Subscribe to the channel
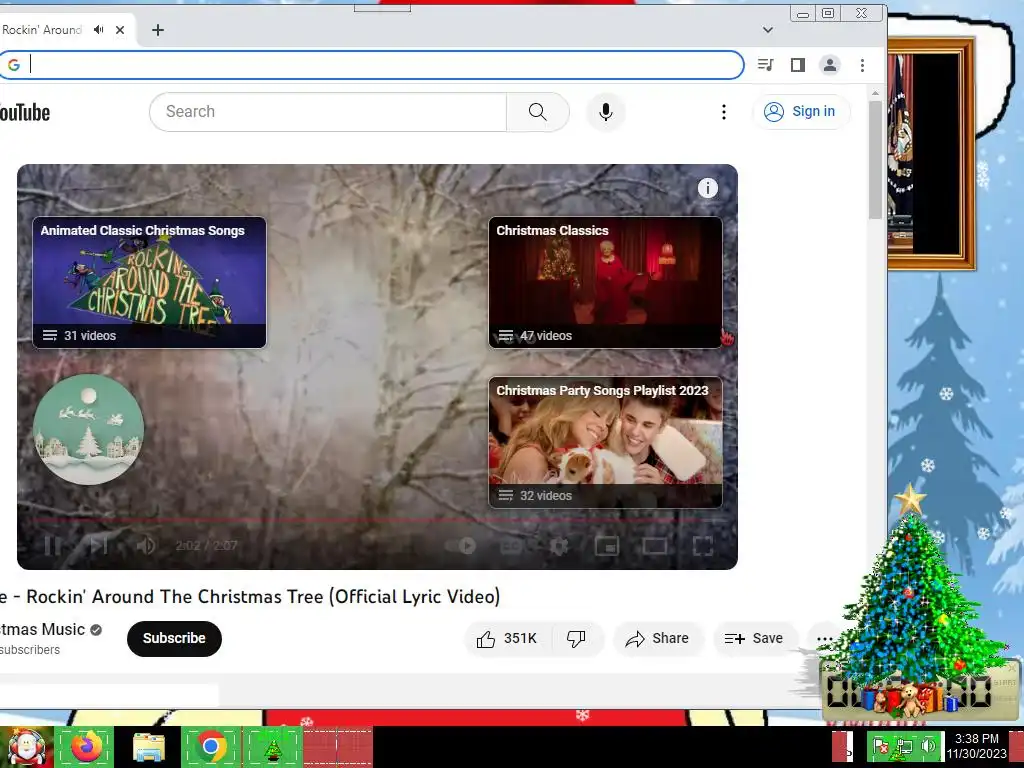The height and width of the screenshot is (768, 1024). pyautogui.click(x=174, y=638)
